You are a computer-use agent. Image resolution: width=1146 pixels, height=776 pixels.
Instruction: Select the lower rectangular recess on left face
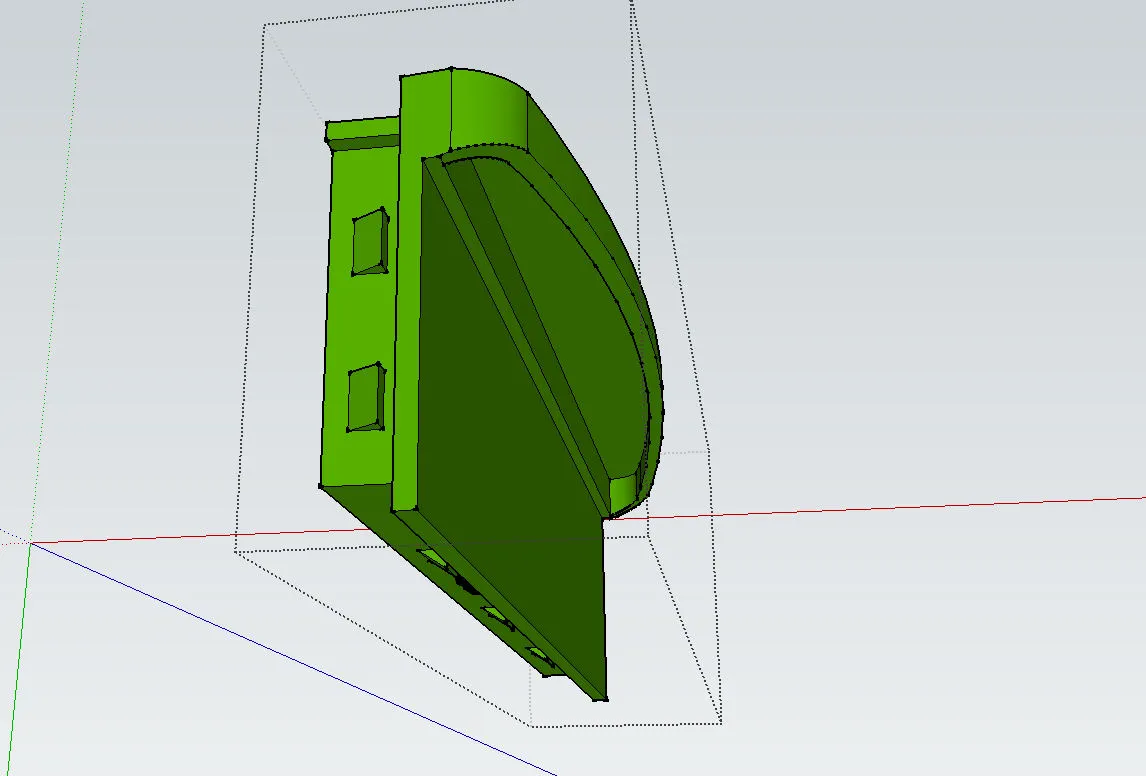click(366, 397)
